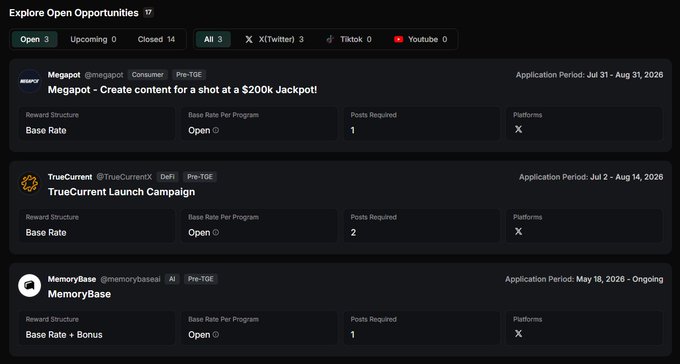The width and height of the screenshot is (680, 364).
Task: Click Base Rate + Bonus reward value
Action: [x=64, y=334]
